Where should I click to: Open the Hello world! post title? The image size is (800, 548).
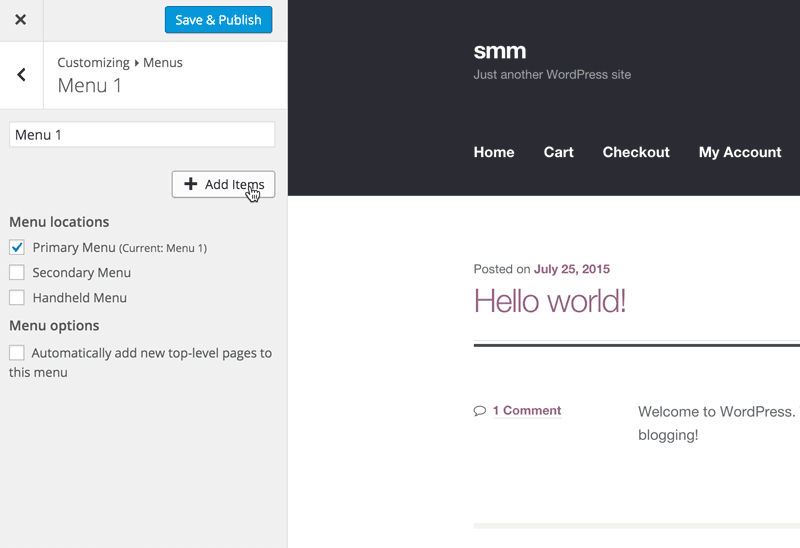coord(550,301)
